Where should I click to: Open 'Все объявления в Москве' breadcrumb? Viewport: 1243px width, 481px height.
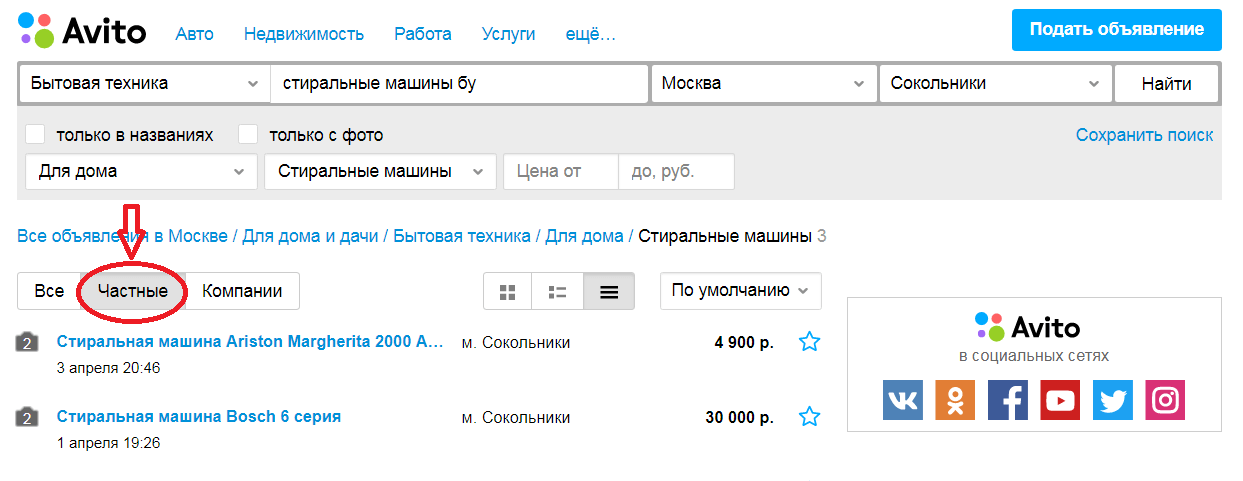point(122,237)
